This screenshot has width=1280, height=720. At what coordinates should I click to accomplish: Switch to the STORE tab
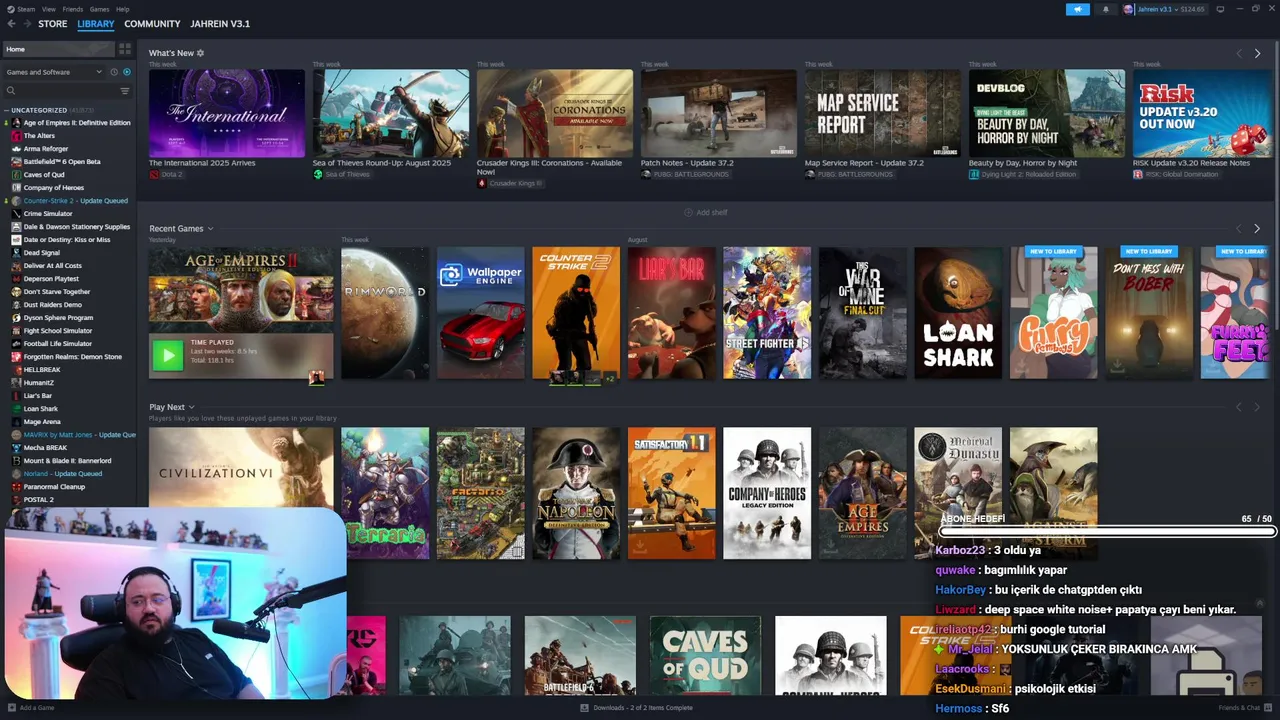pyautogui.click(x=53, y=24)
